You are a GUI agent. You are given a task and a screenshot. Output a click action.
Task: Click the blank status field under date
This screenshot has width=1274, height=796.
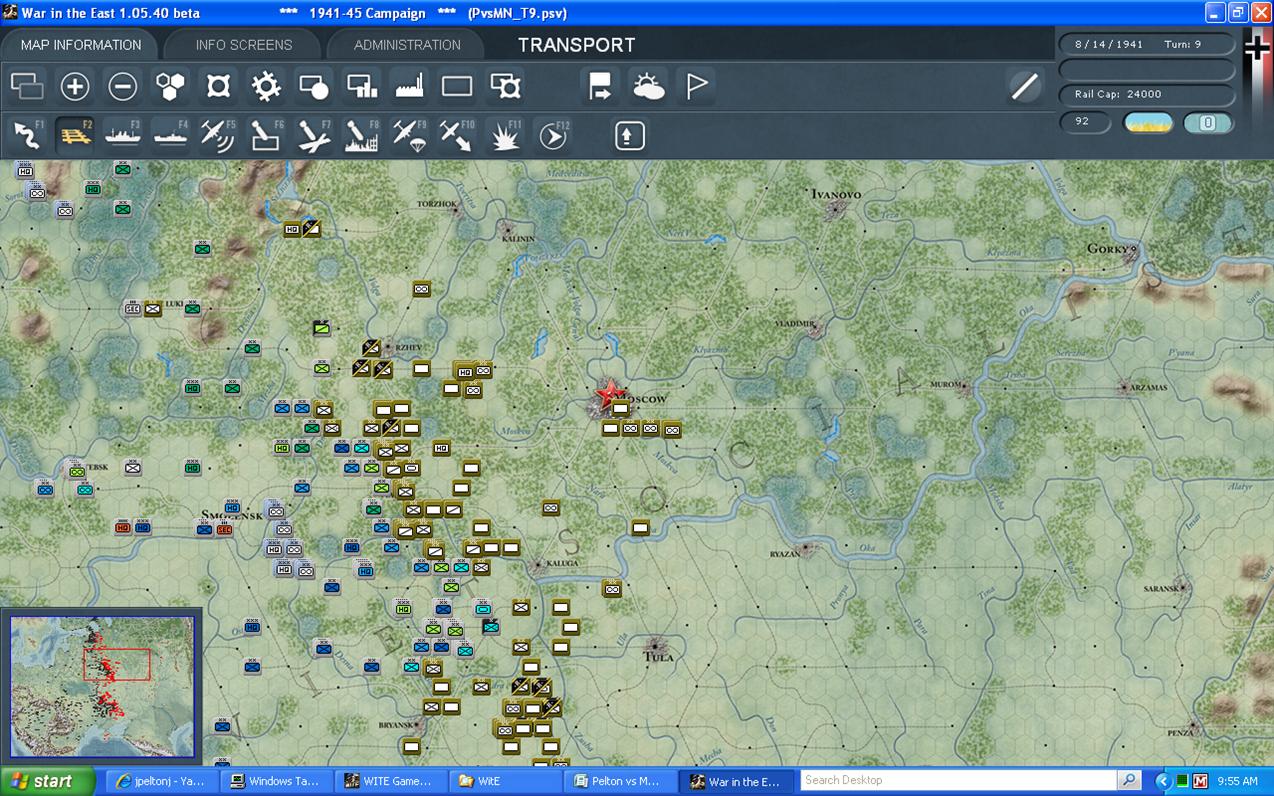(x=1147, y=70)
